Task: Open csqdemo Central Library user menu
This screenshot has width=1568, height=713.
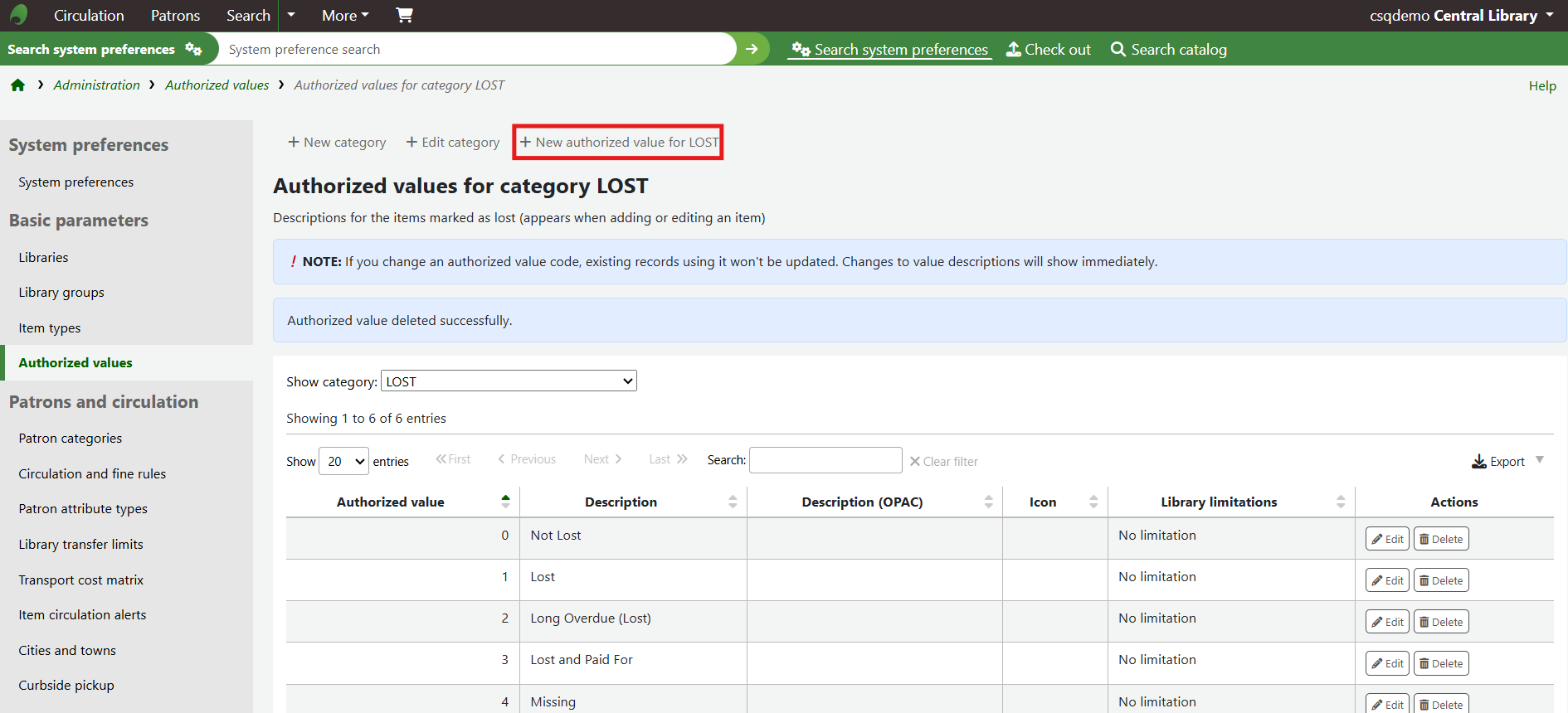Action: 1461,15
